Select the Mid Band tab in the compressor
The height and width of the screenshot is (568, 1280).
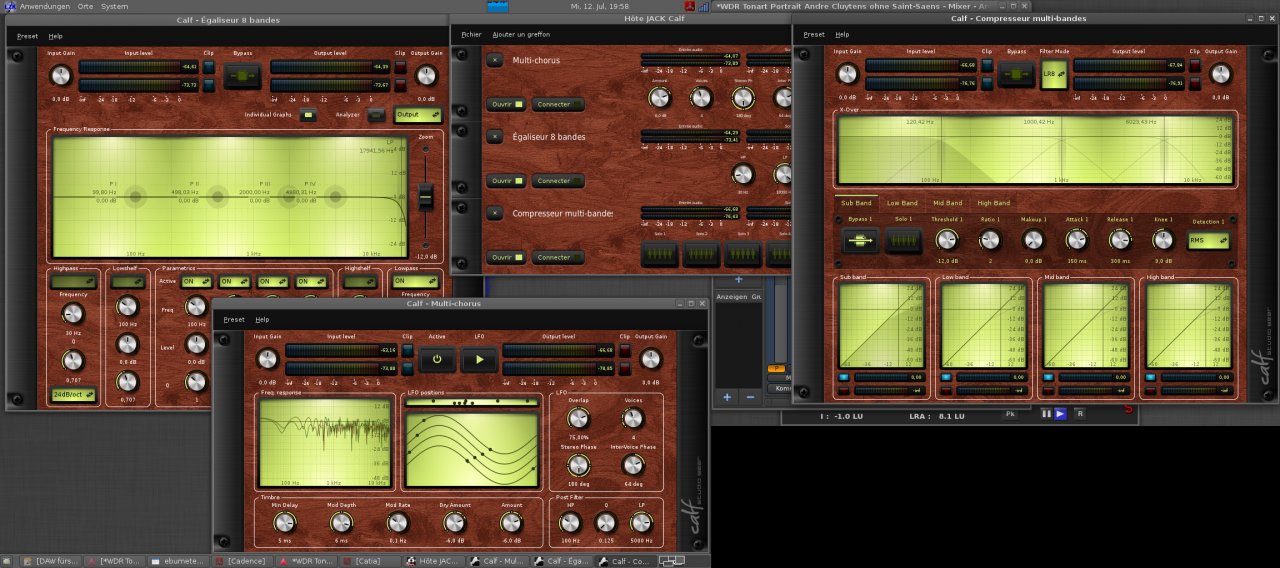point(947,203)
